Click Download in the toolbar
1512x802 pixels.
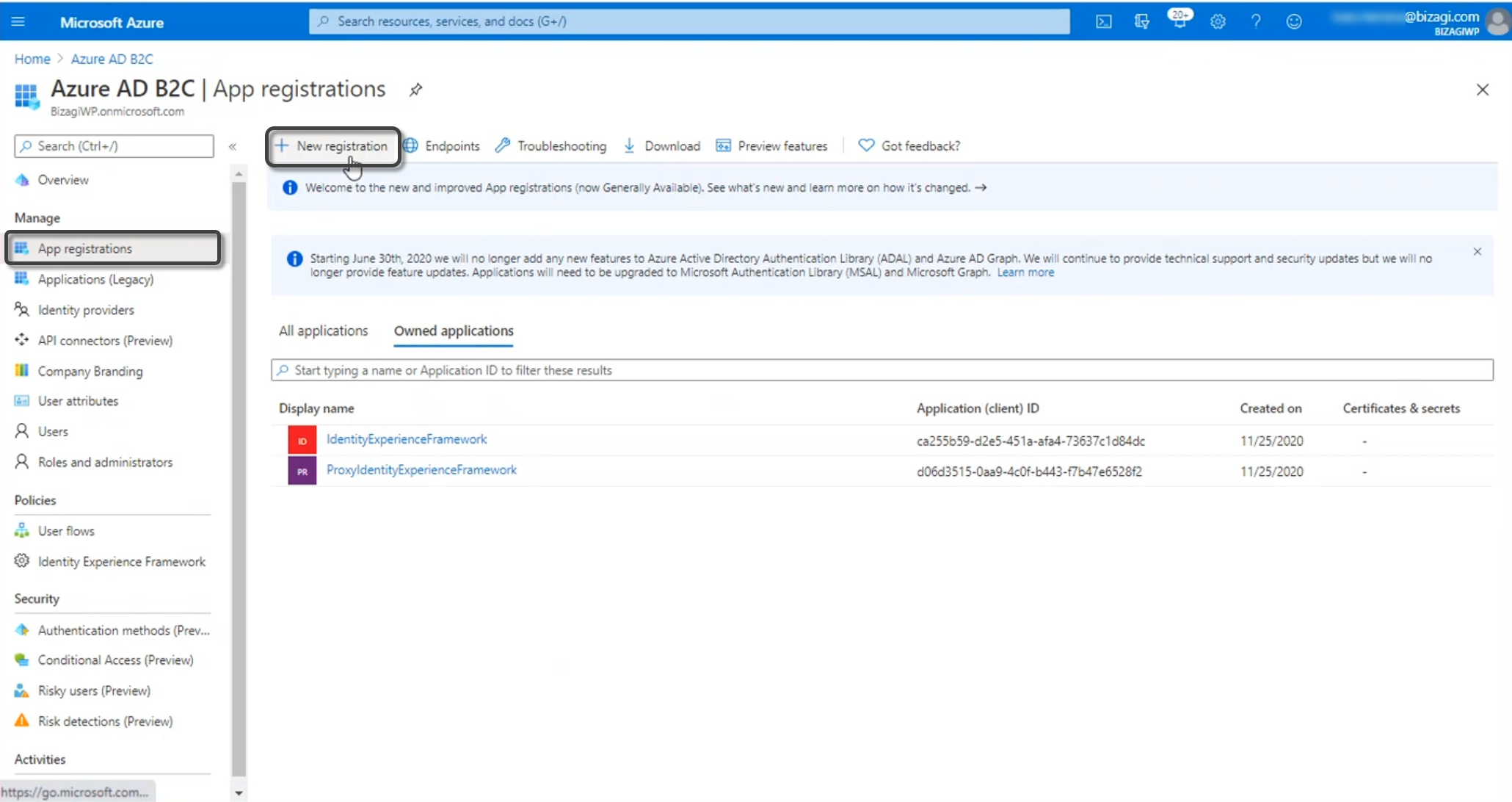(x=662, y=146)
